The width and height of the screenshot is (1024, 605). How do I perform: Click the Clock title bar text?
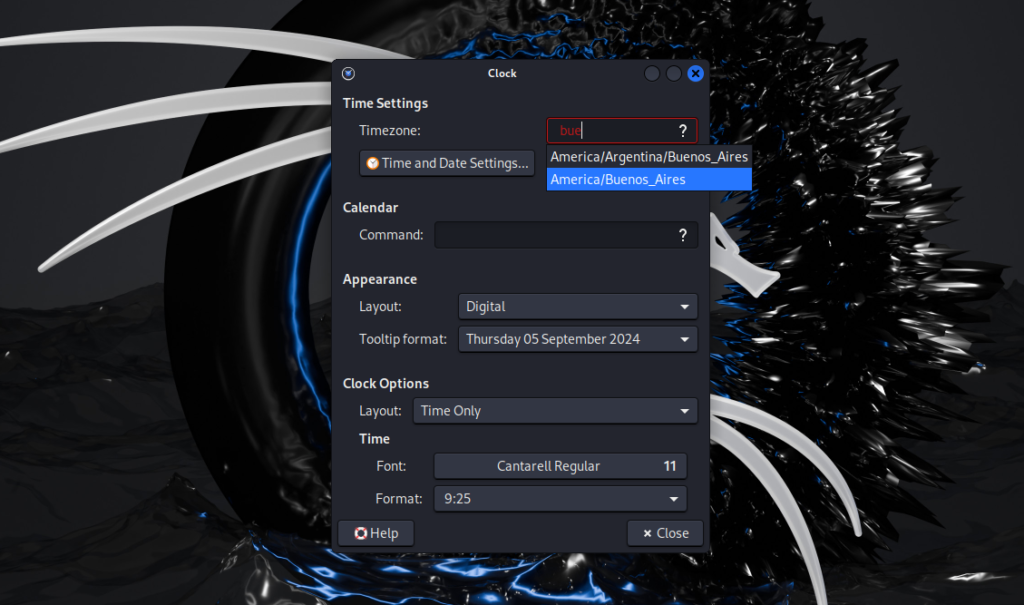click(502, 73)
